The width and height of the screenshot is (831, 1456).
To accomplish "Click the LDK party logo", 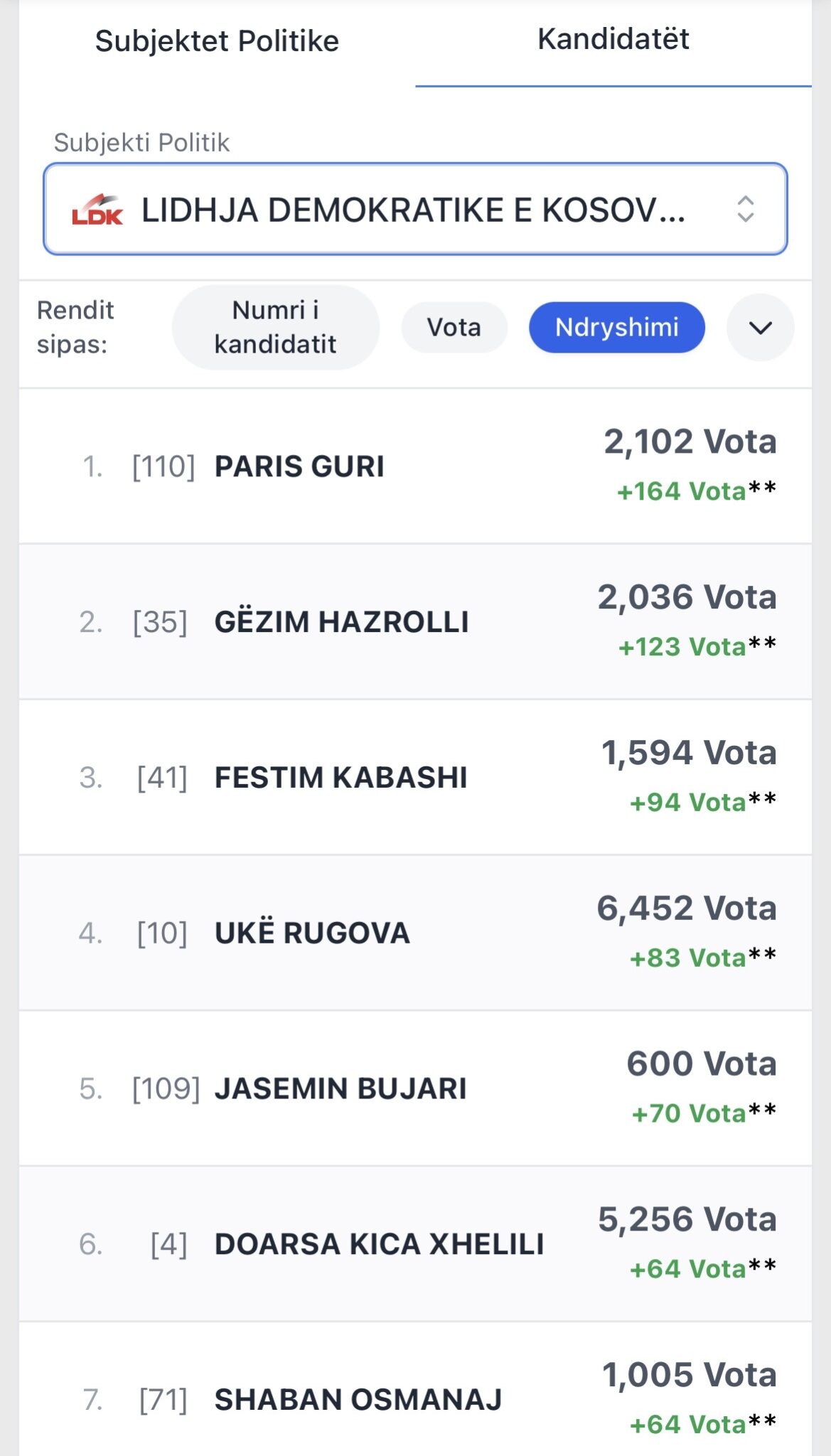I will pos(97,210).
